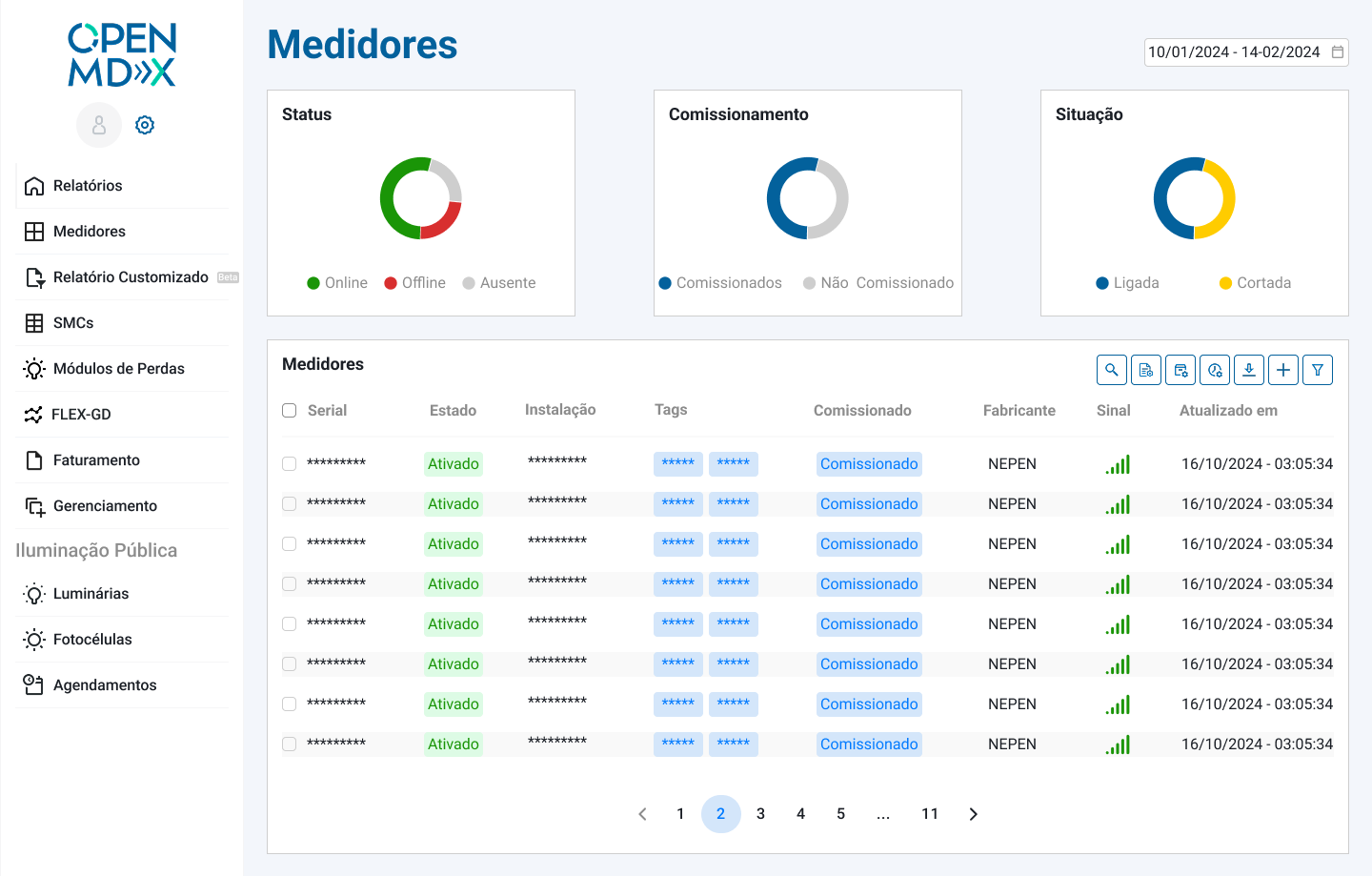
Task: Open the funnel filter icon
Action: tap(1318, 370)
